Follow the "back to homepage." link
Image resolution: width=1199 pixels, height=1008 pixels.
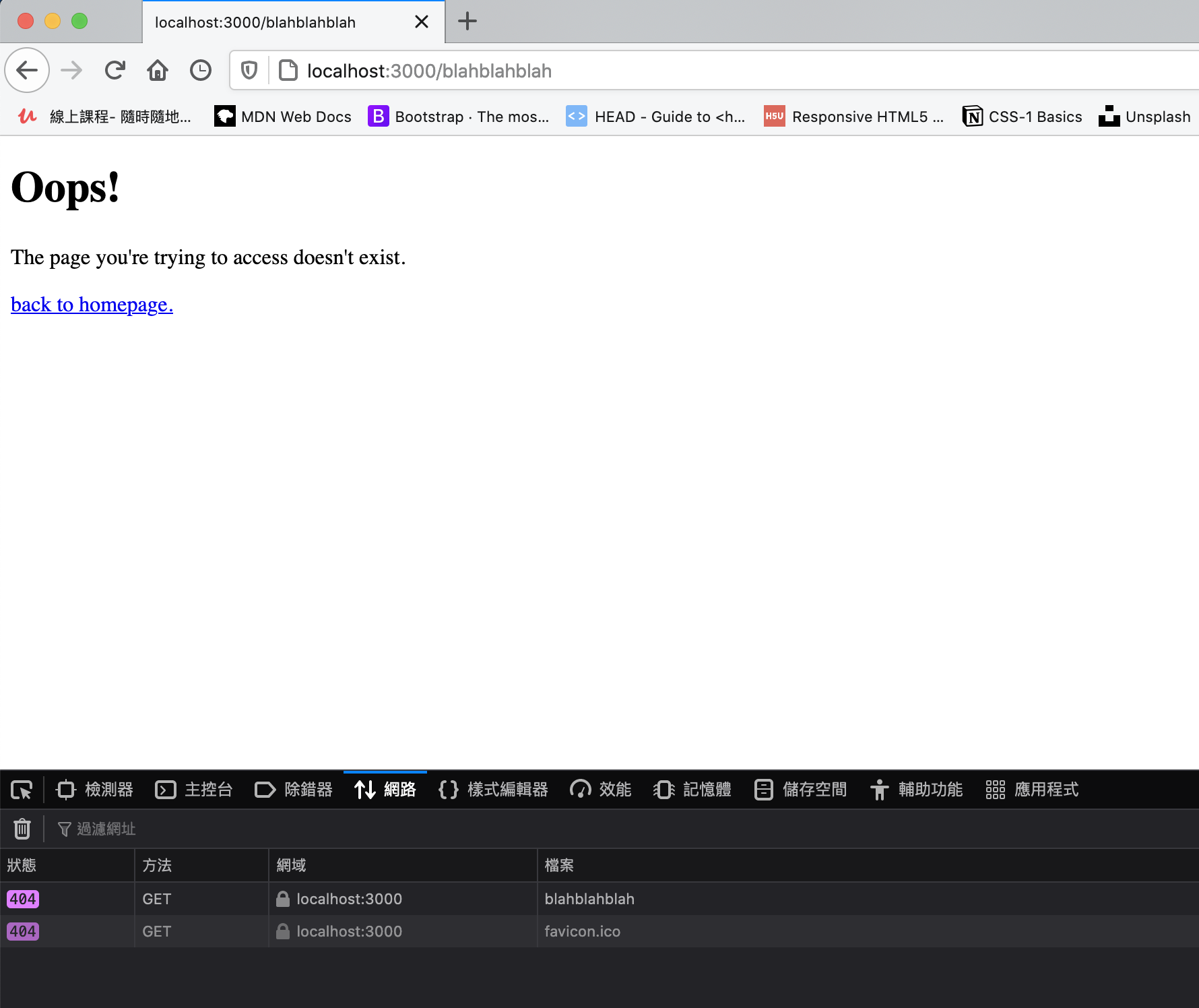92,305
